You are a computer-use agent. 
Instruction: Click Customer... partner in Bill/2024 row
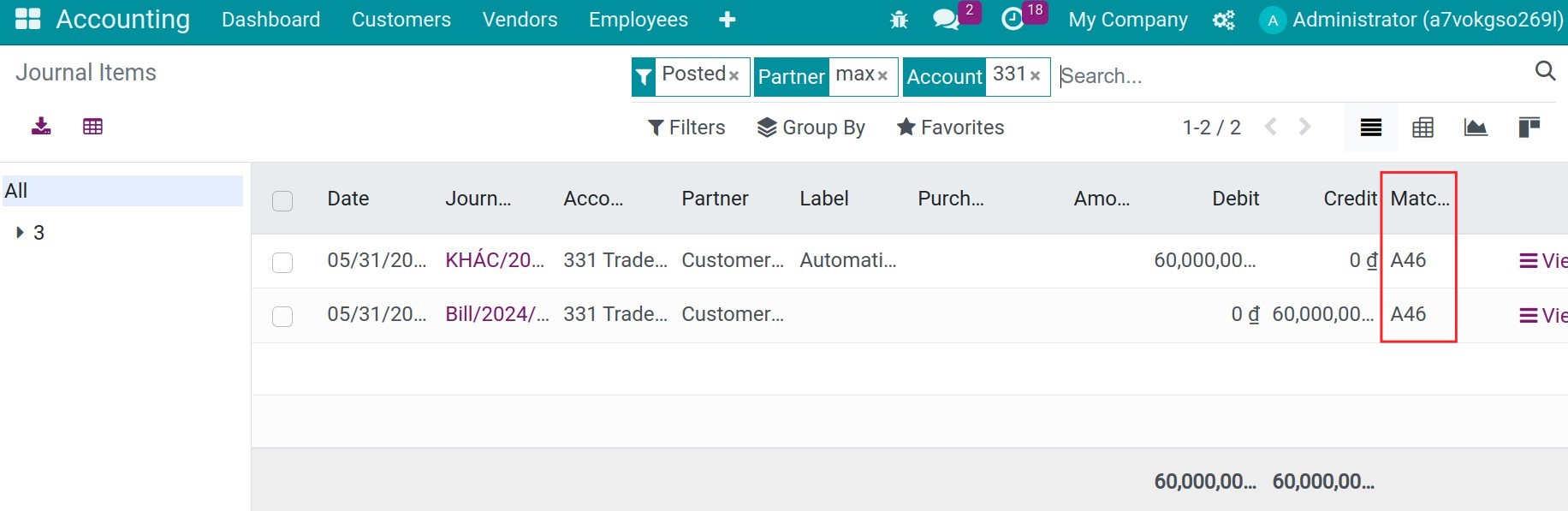point(733,314)
